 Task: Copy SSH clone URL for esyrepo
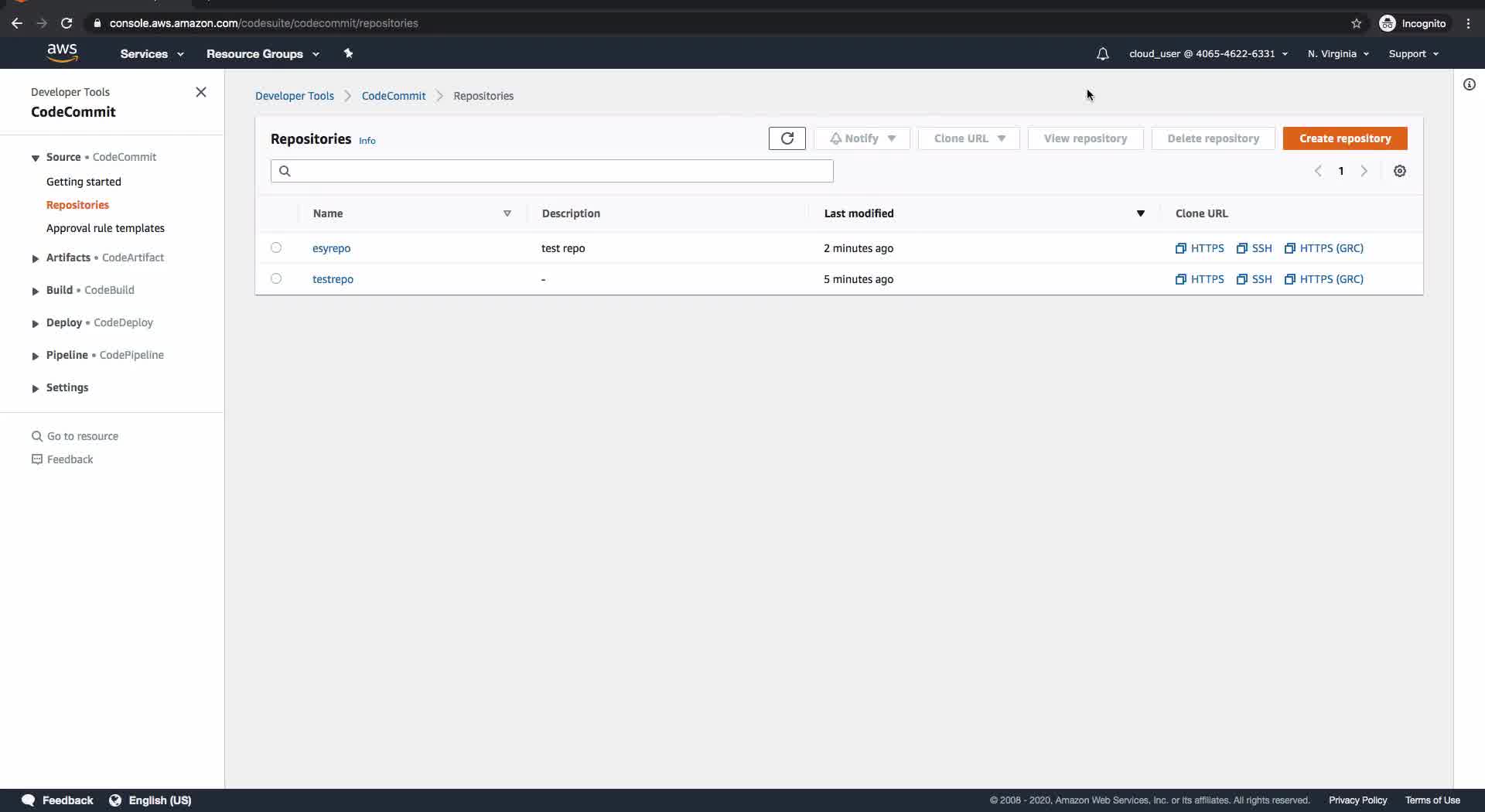[x=1254, y=248]
